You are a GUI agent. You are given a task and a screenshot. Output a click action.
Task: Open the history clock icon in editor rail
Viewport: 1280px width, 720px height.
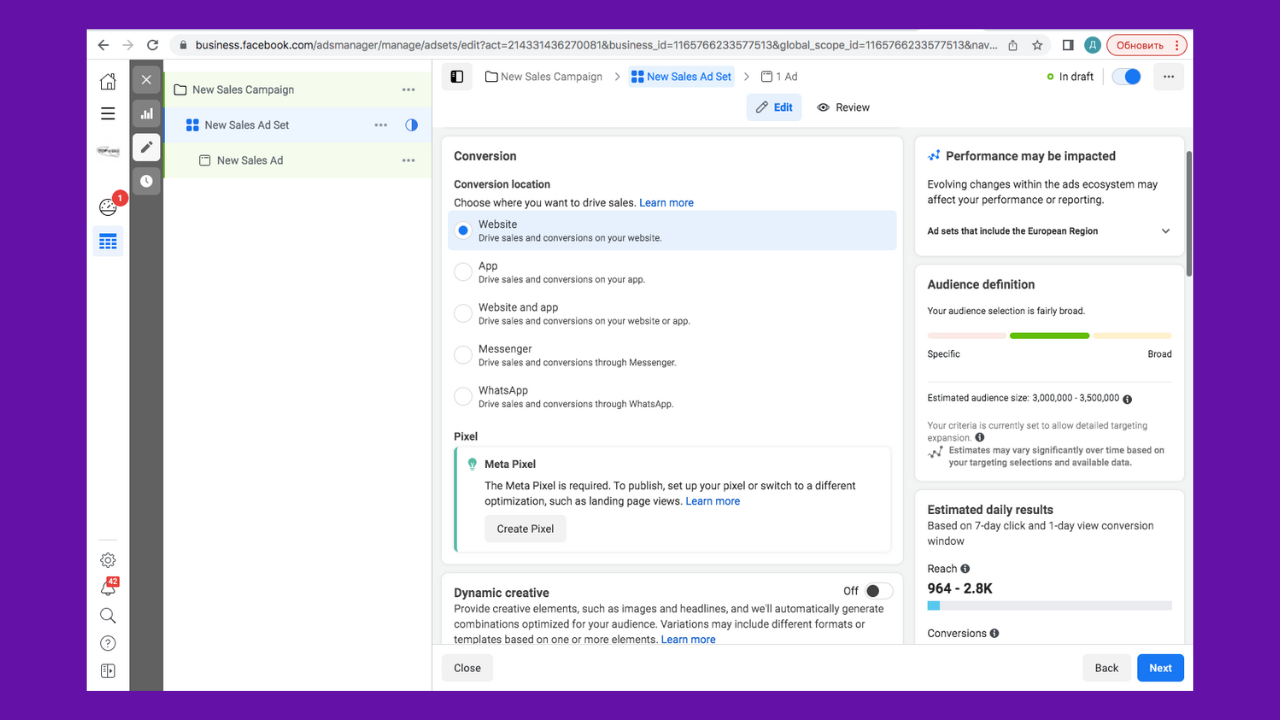(147, 181)
